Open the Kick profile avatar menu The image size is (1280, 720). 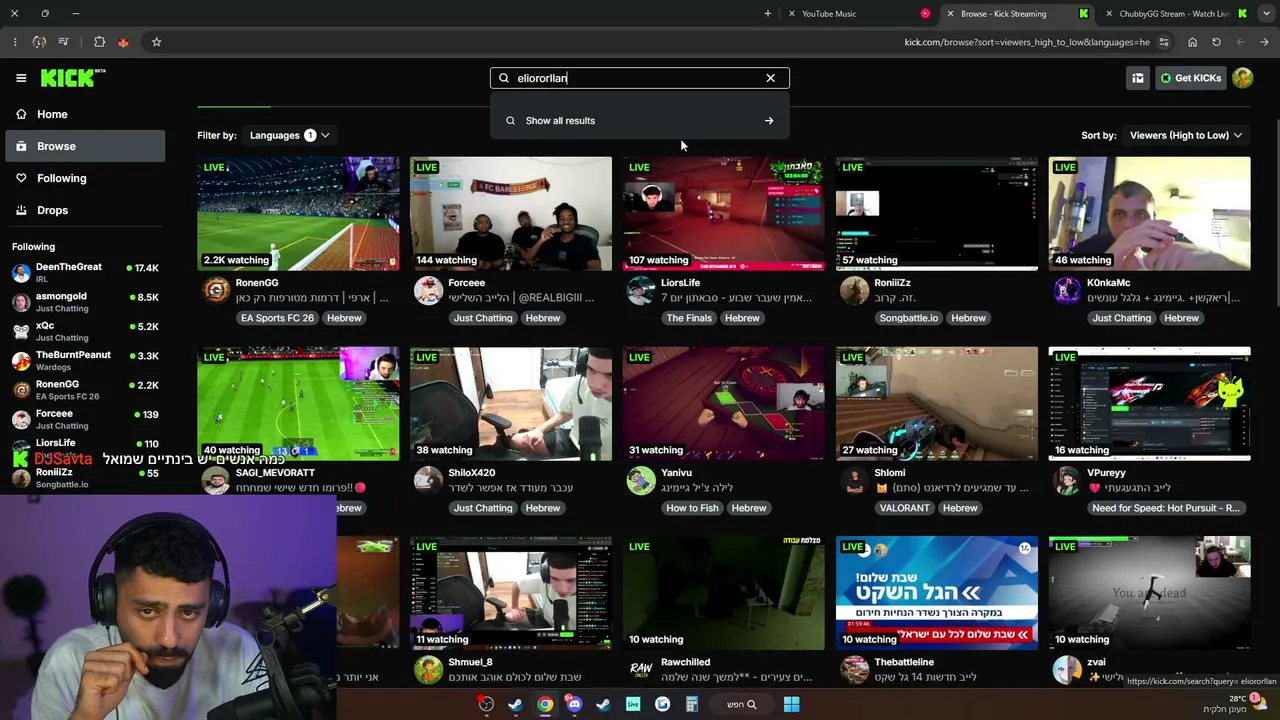[1243, 78]
